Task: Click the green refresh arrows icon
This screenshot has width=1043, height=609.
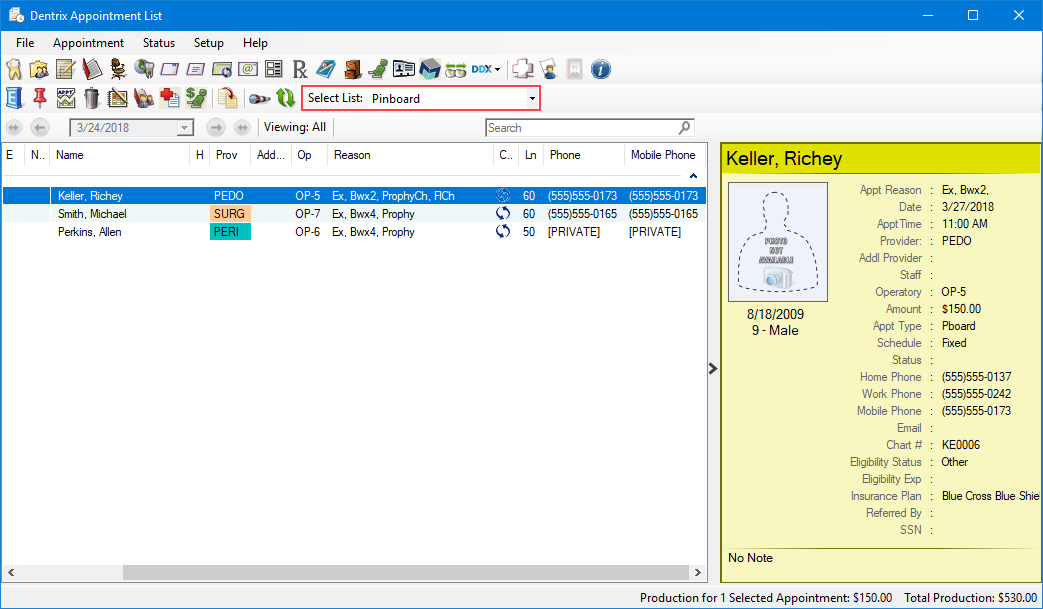Action: coord(286,98)
